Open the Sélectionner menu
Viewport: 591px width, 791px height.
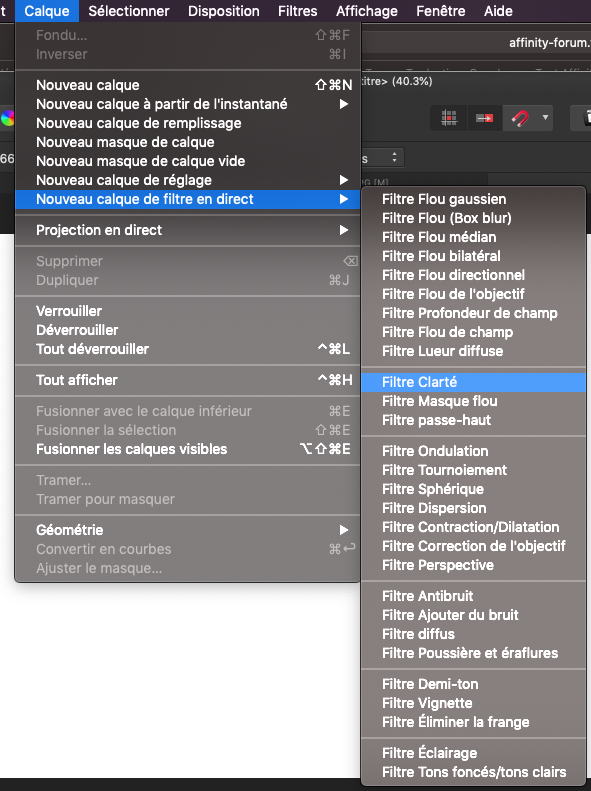point(129,11)
